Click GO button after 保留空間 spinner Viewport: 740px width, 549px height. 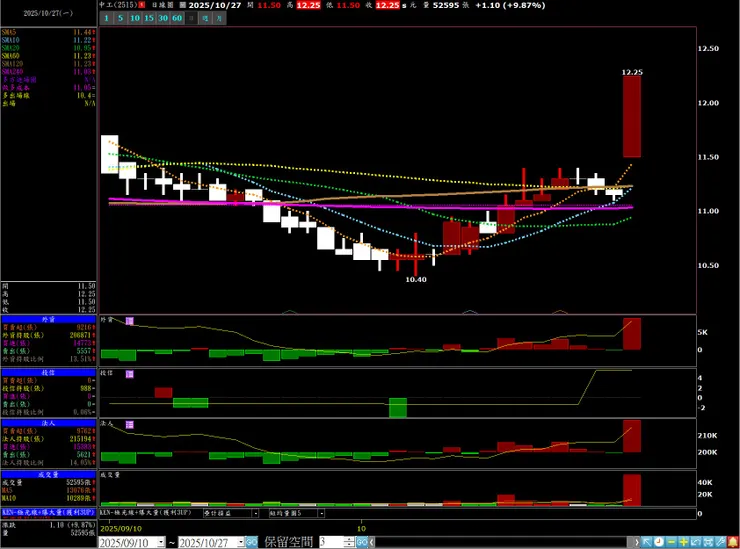point(362,542)
